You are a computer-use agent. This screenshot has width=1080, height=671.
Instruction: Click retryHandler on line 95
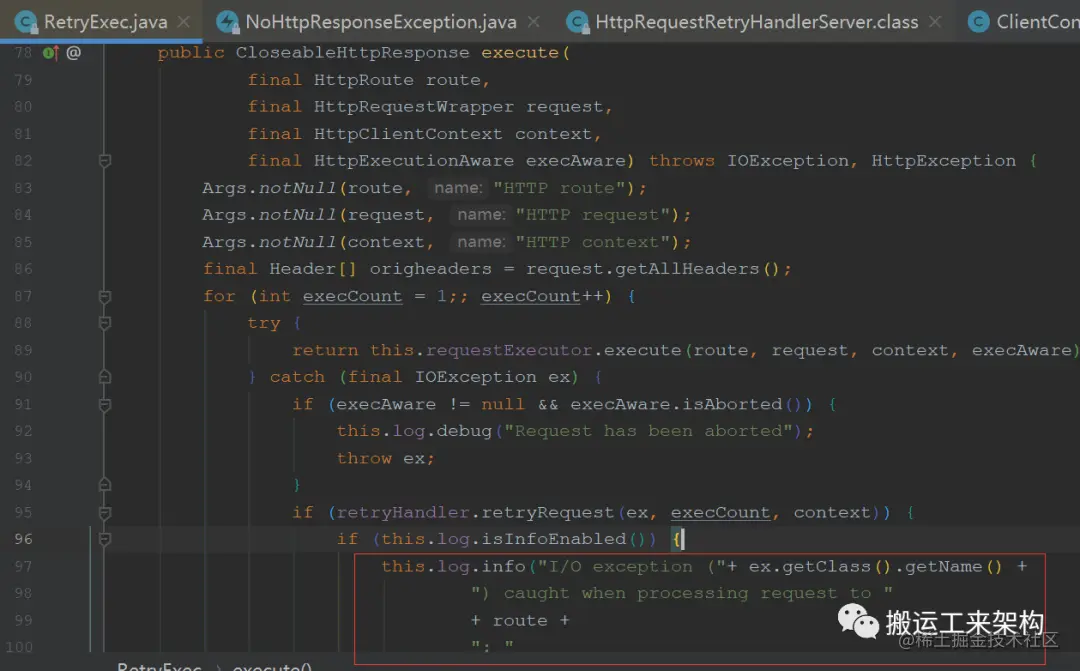coord(402,513)
